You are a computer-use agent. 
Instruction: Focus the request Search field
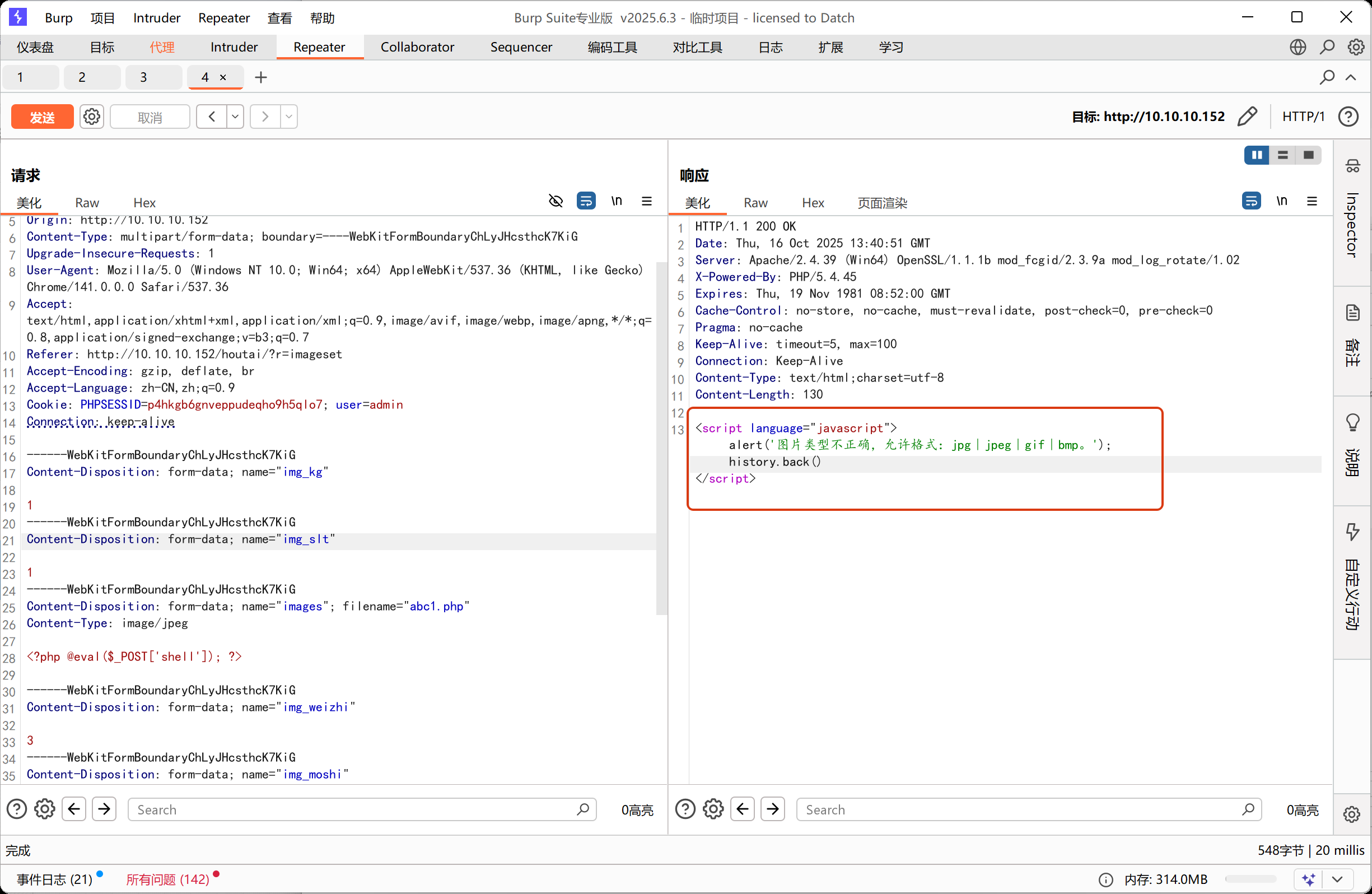click(x=362, y=809)
